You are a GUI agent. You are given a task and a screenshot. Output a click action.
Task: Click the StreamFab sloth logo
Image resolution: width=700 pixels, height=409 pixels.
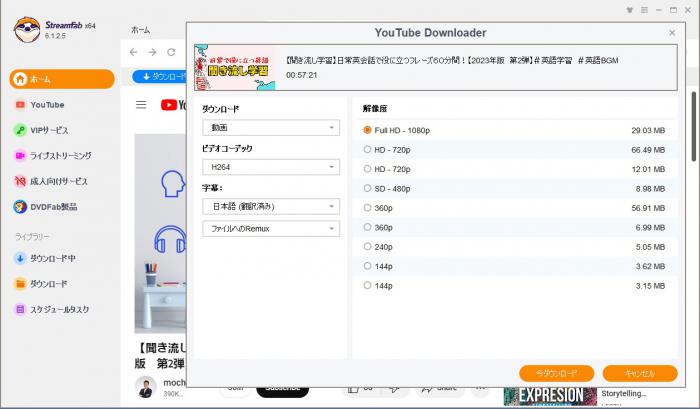27,30
